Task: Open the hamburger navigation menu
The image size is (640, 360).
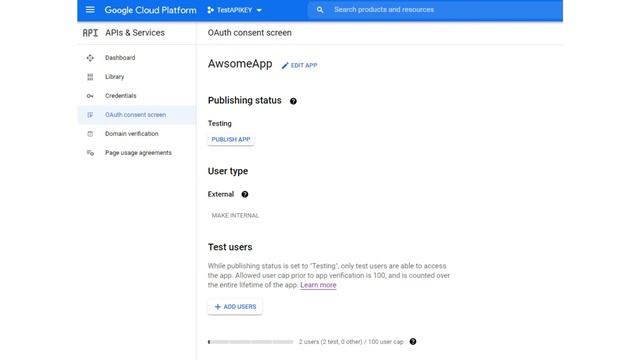Action: pyautogui.click(x=90, y=9)
